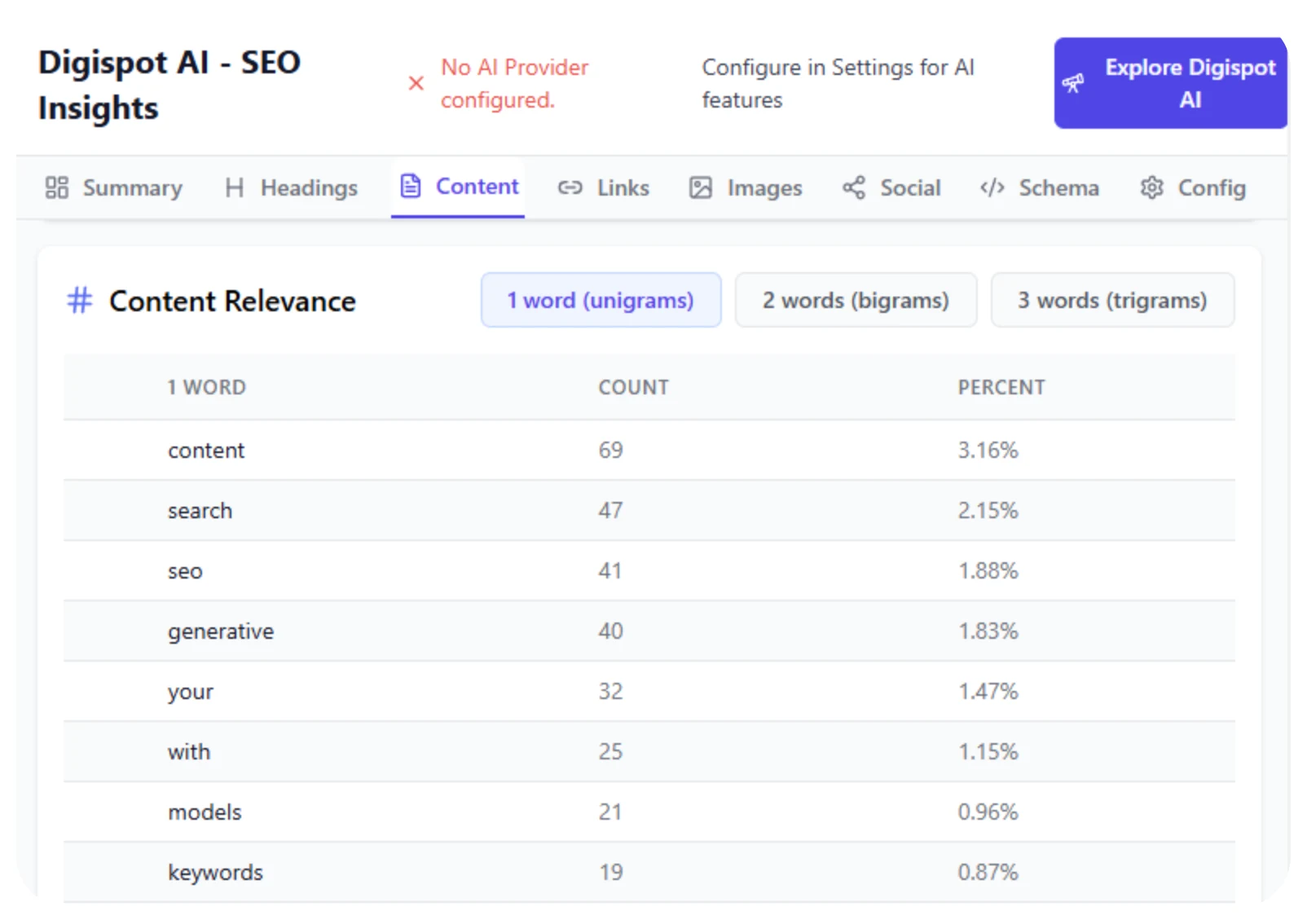Viewport: 1307px width, 924px height.
Task: Click the word 'models' in the table
Action: coord(205,812)
